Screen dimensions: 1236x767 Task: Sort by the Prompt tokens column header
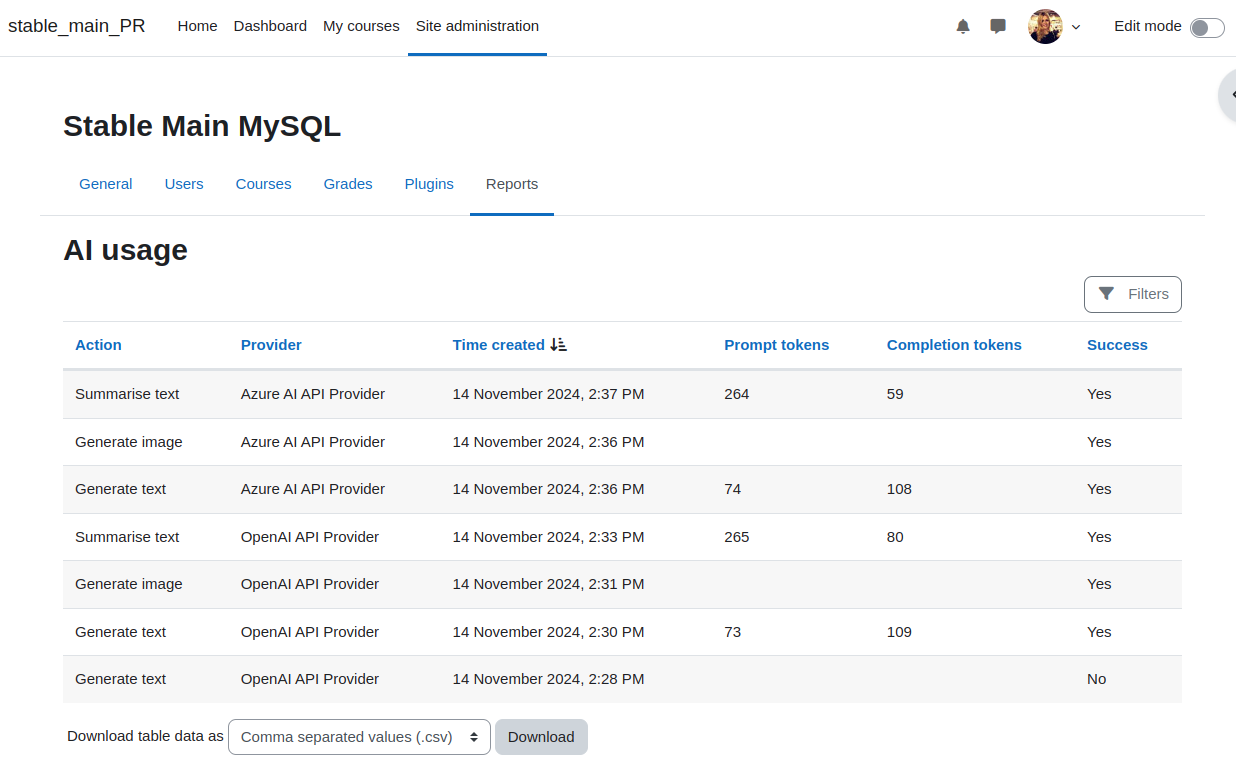coord(776,345)
